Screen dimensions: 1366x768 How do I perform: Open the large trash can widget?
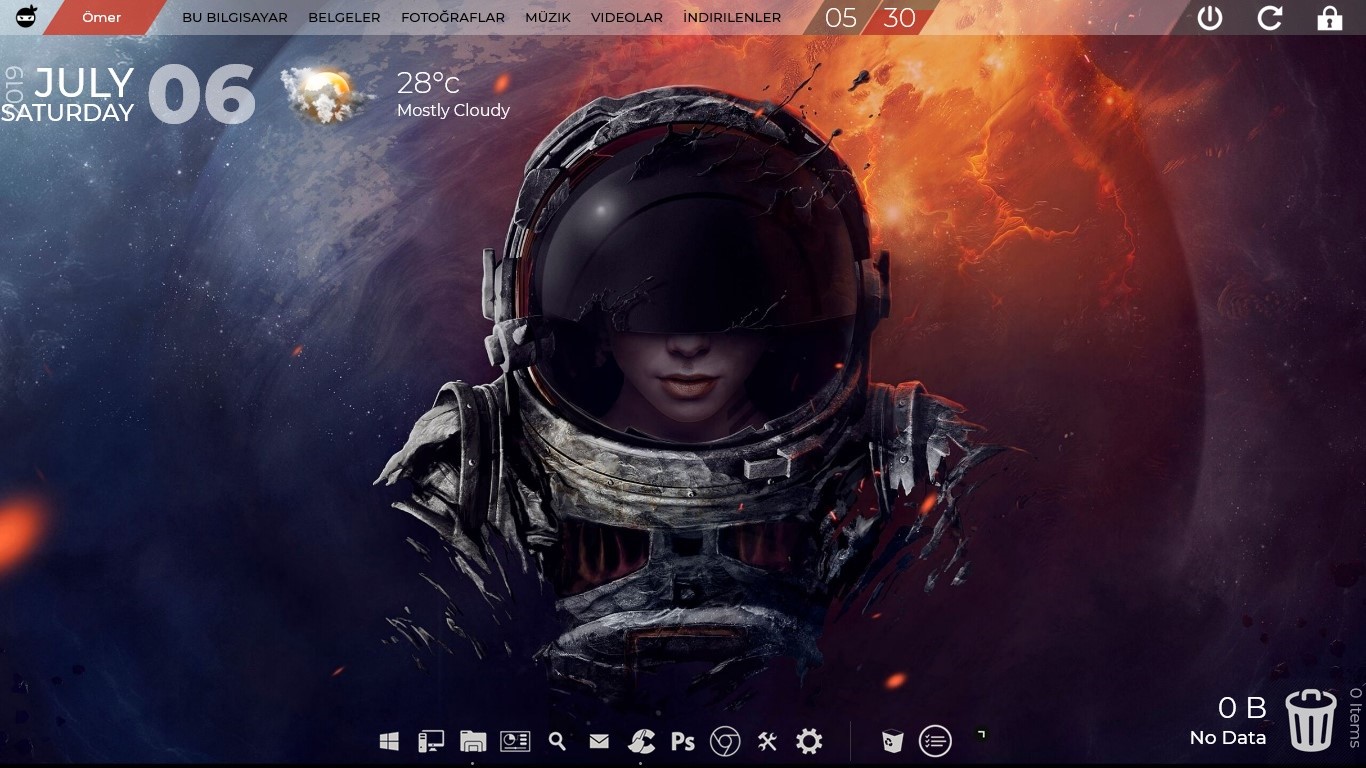(1311, 720)
